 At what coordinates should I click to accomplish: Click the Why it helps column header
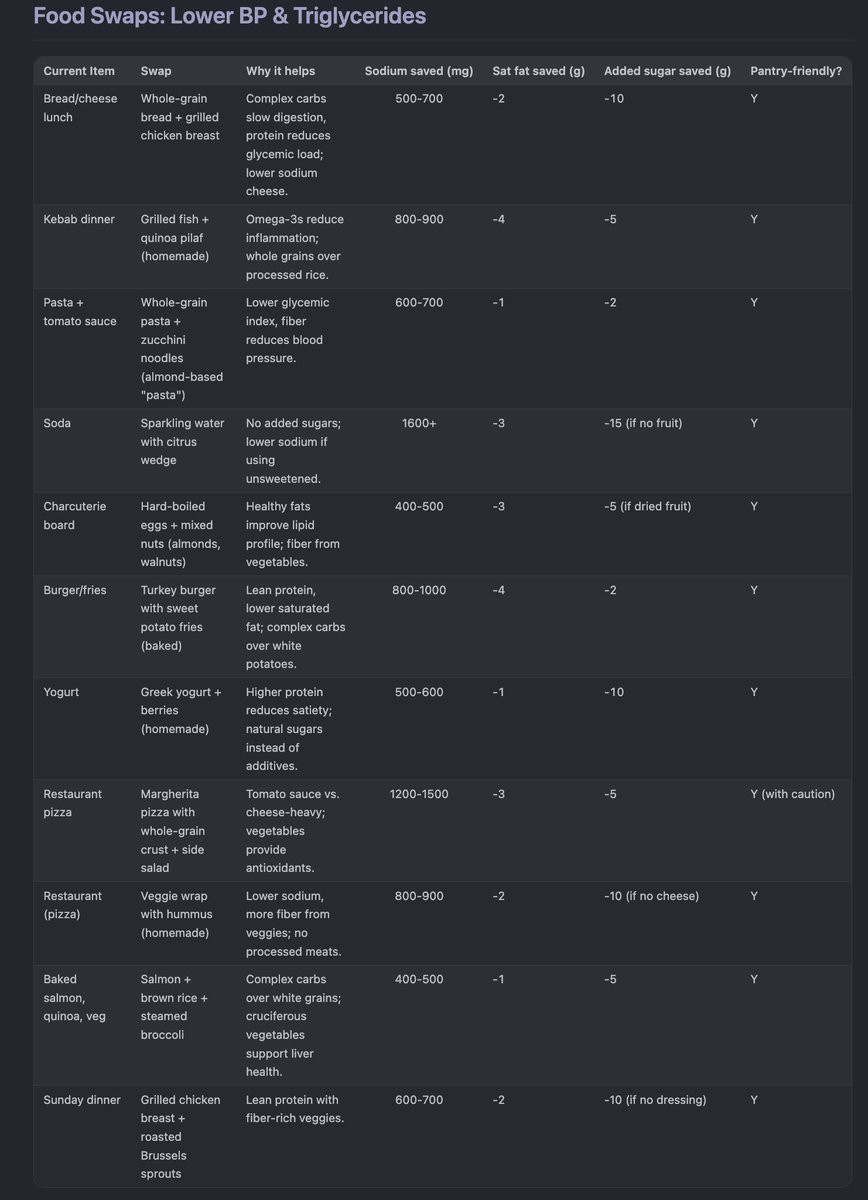click(280, 71)
